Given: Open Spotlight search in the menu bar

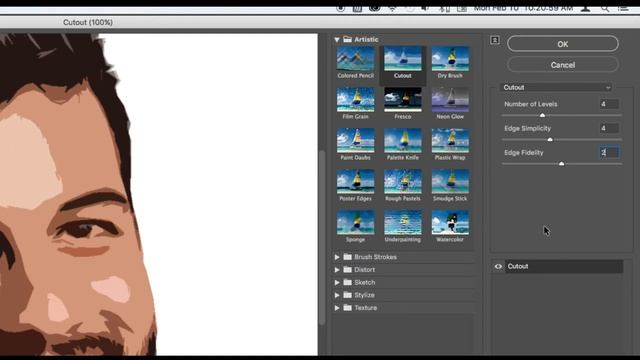Looking at the screenshot, I should pos(605,8).
